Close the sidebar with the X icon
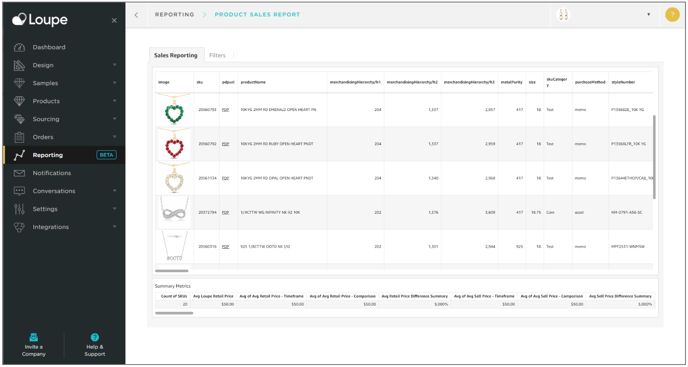This screenshot has height=367, width=688. pos(114,21)
